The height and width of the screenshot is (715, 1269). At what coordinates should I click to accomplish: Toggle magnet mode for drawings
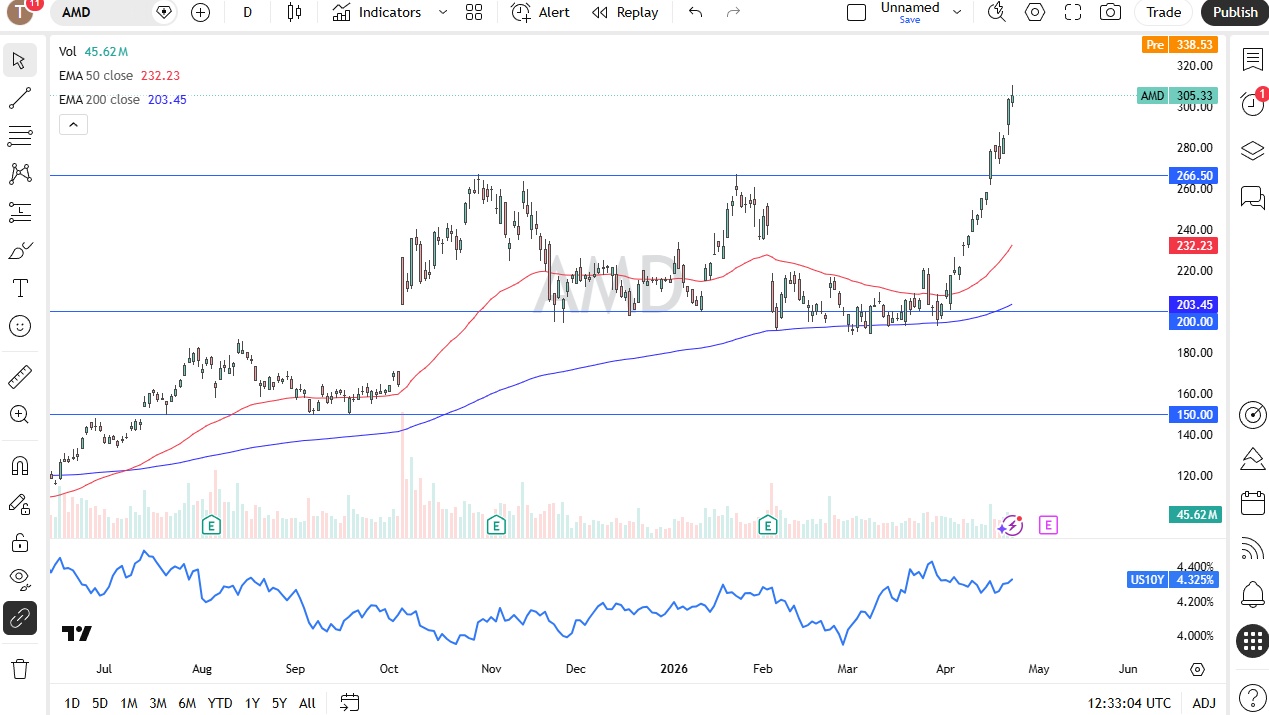(20, 466)
